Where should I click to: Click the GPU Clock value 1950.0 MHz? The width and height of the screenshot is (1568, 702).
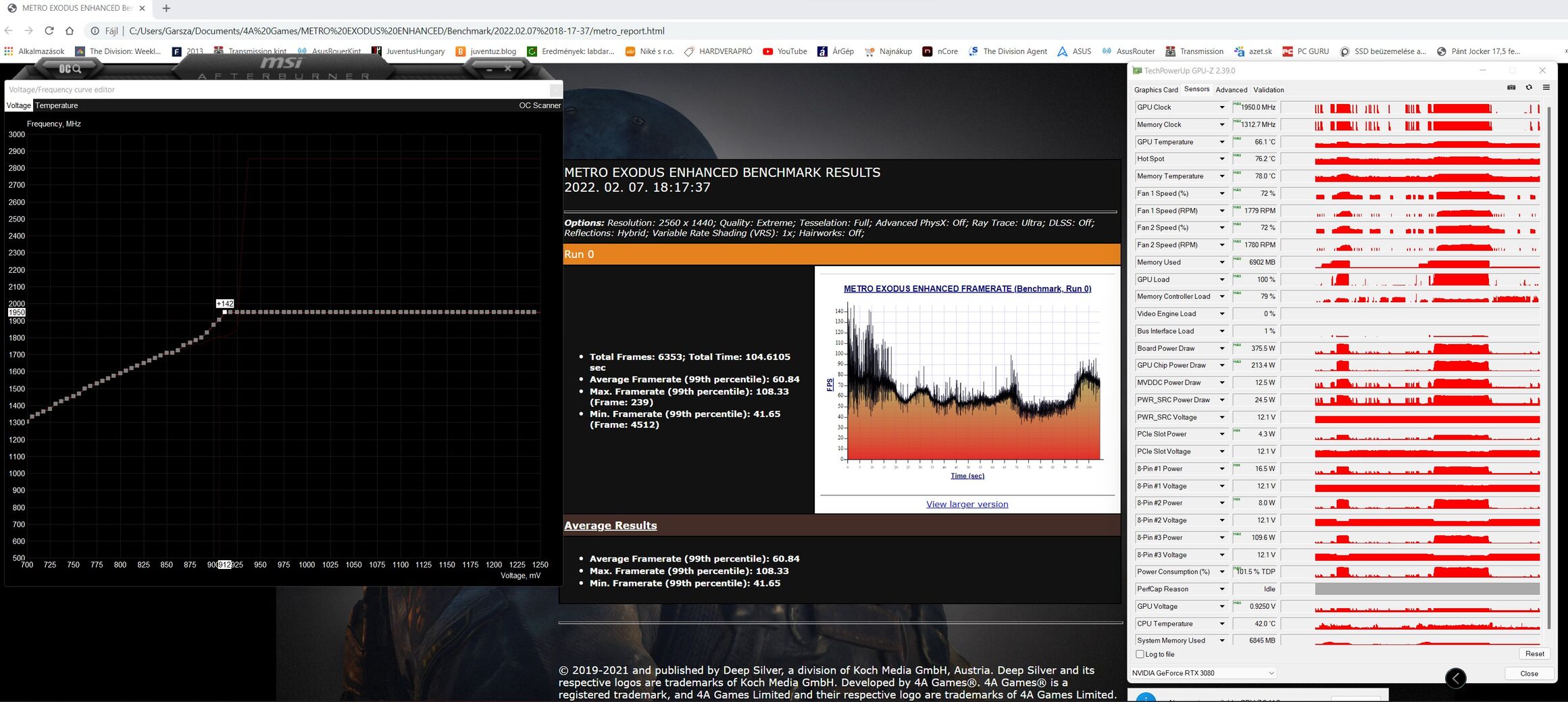click(x=1255, y=107)
